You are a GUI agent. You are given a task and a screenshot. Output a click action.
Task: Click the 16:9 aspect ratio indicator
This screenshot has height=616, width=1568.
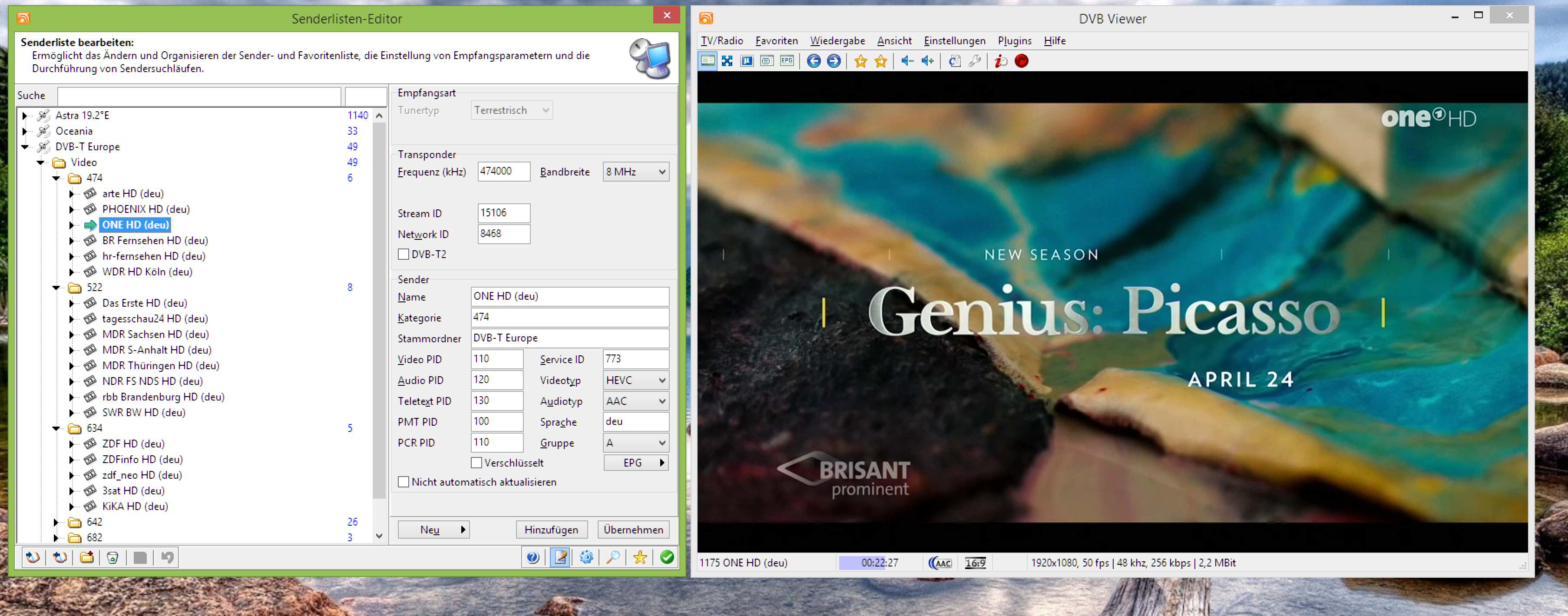coord(975,563)
